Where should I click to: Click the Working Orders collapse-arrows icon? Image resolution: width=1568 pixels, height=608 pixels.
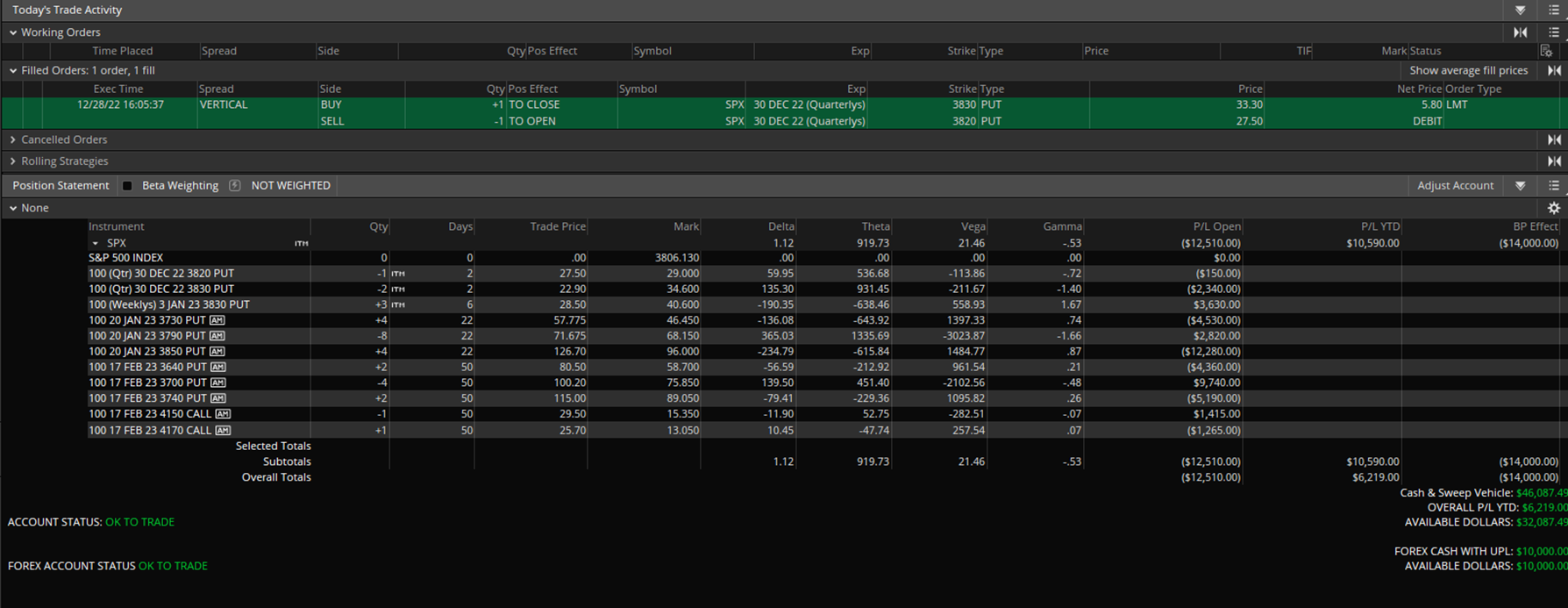pyautogui.click(x=1521, y=32)
